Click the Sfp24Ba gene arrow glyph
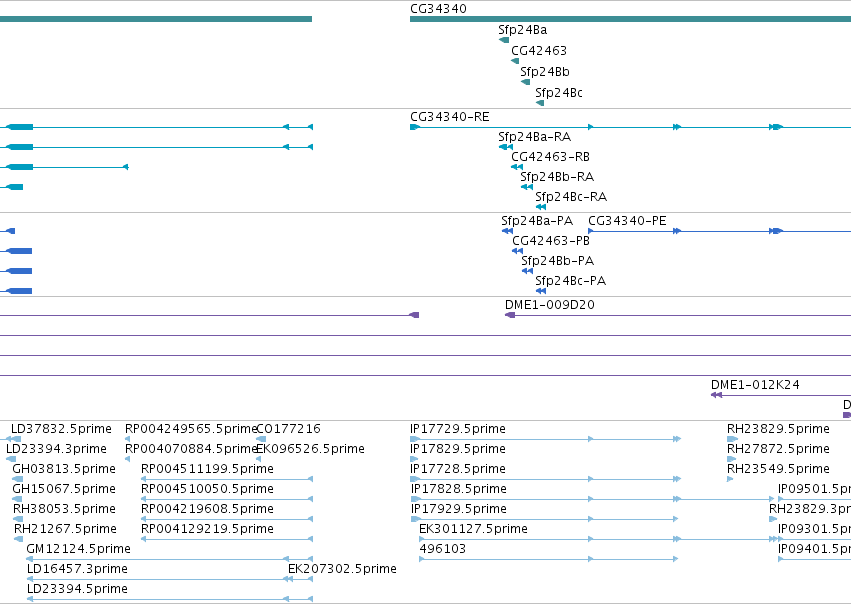851x604 pixels. [504, 40]
